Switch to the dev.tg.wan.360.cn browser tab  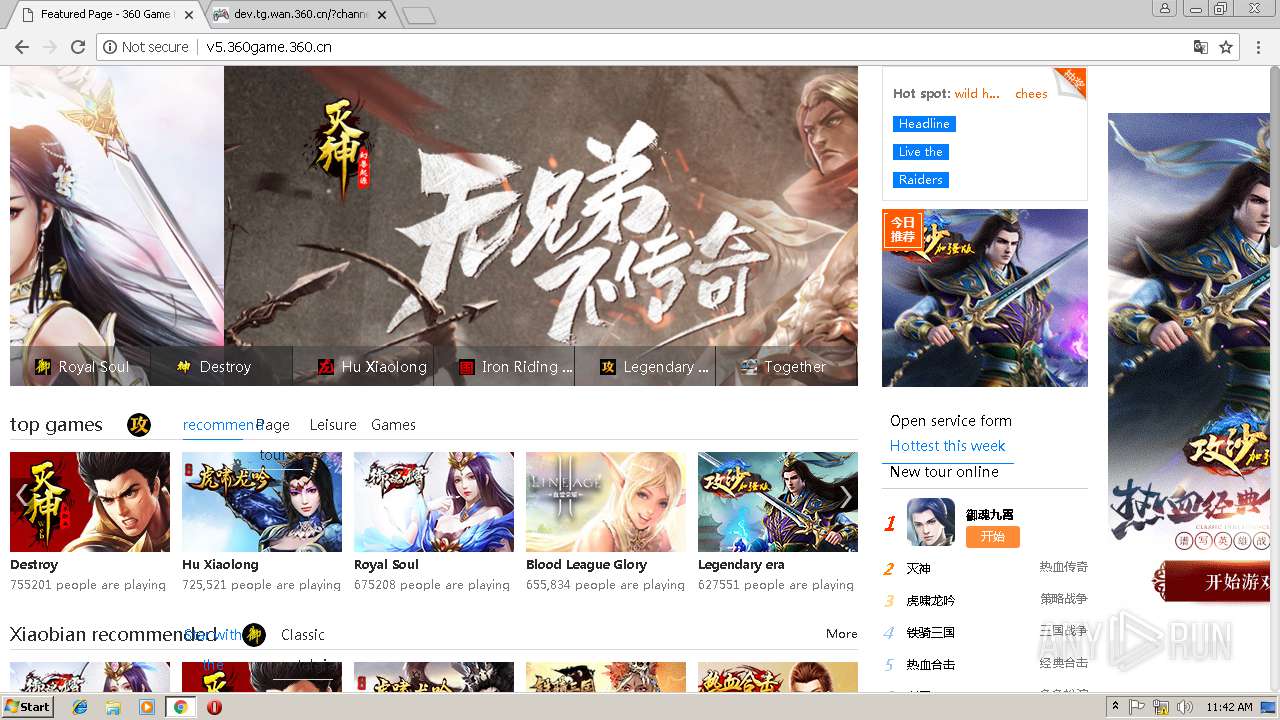point(300,14)
